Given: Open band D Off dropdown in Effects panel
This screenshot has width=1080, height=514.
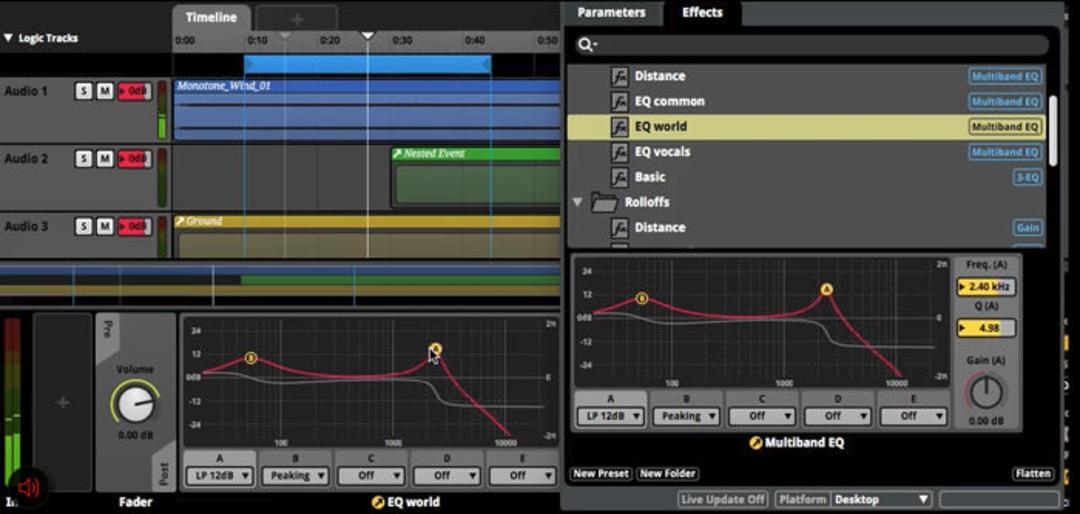Looking at the screenshot, I should click(838, 416).
